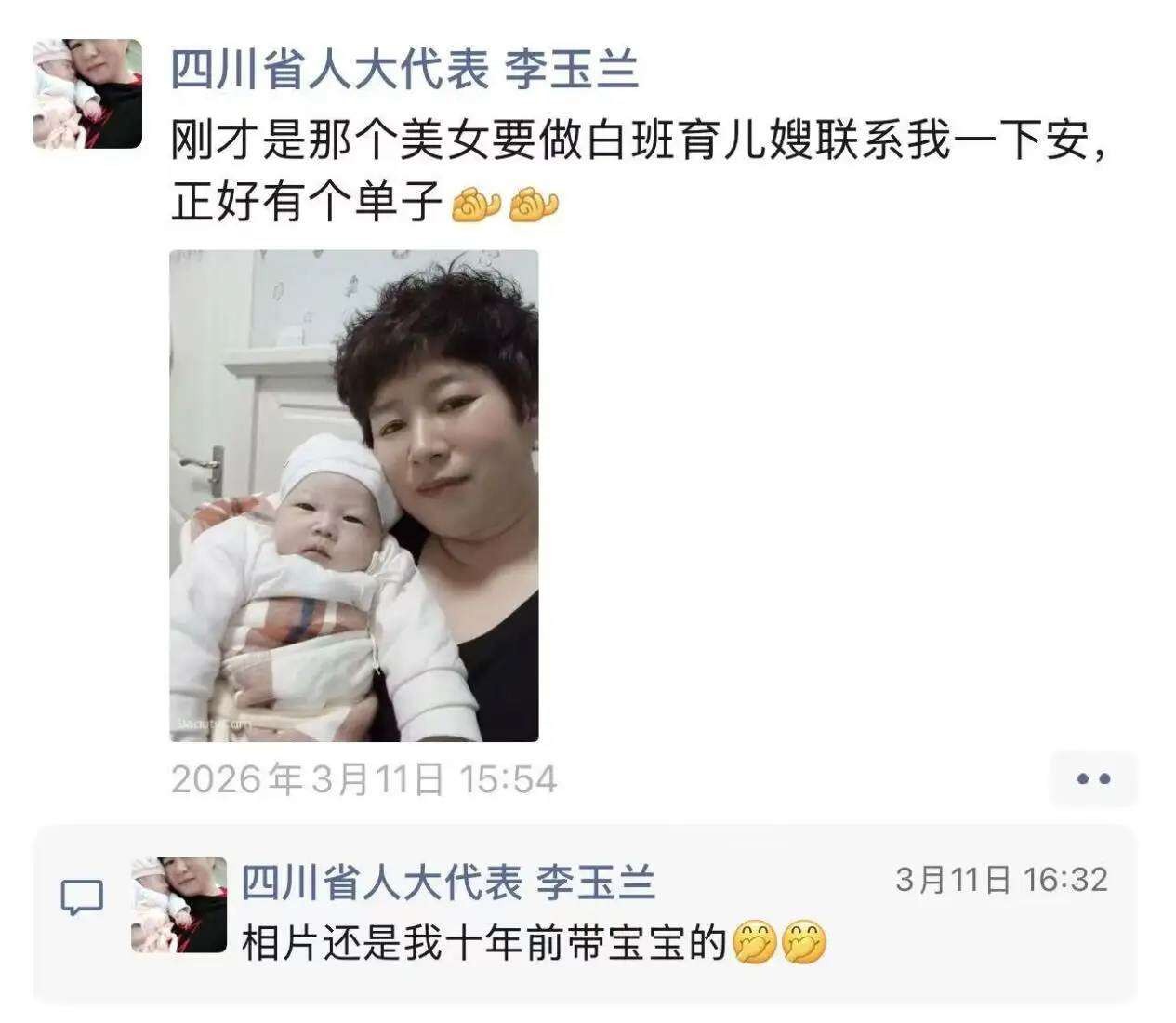Tap the first giggling emoji in the comment
This screenshot has width=1176, height=1023.
coord(754,943)
